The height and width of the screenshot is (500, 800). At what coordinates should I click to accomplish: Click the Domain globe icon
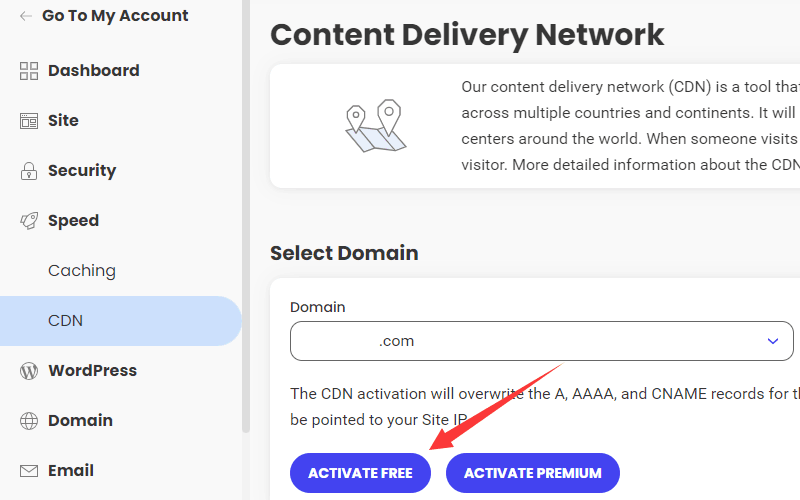[x=28, y=421]
